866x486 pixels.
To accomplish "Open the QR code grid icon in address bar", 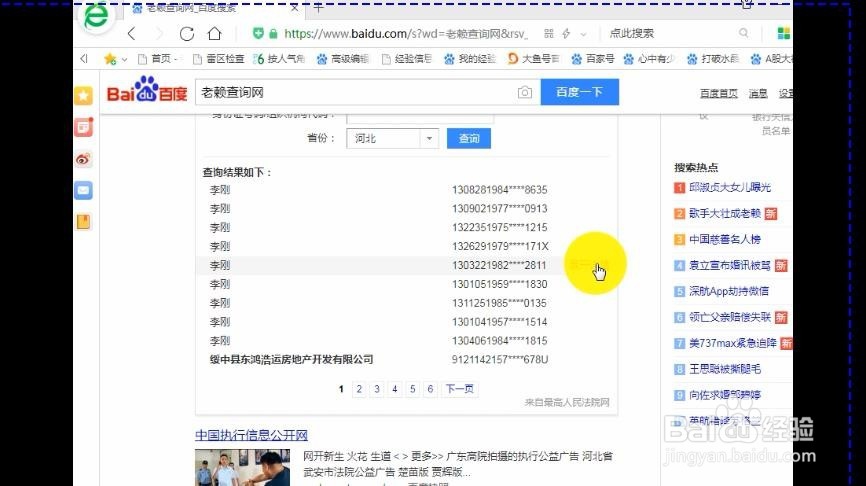I will [548, 34].
